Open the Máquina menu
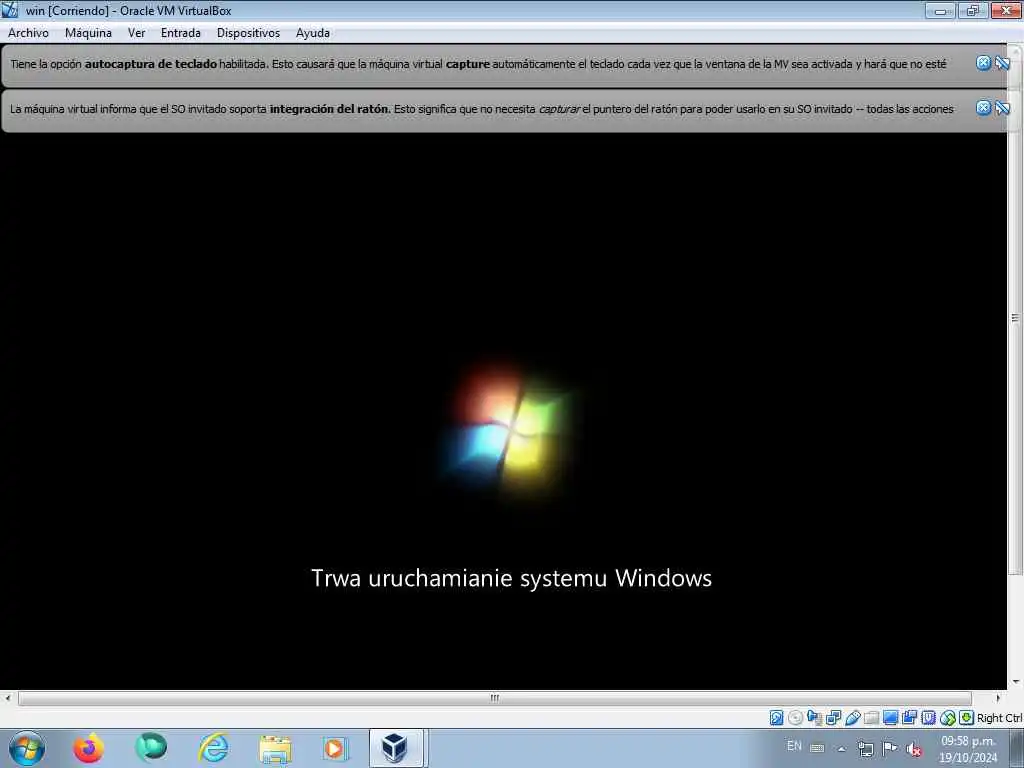 pos(88,33)
